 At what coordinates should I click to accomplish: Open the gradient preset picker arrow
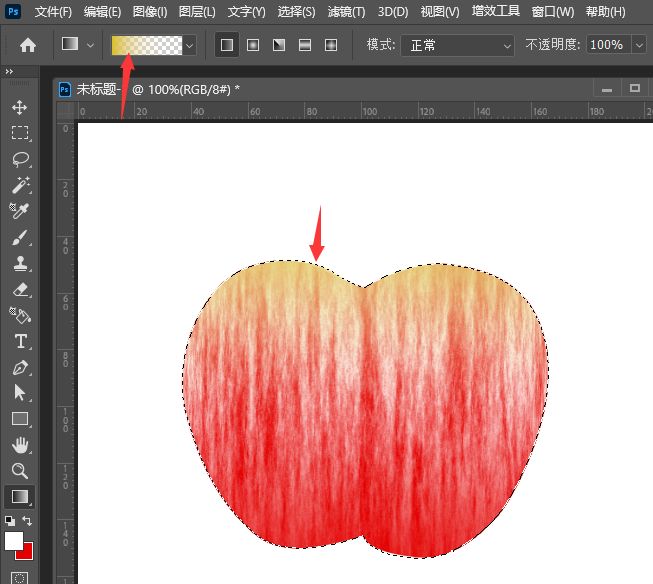coord(189,45)
